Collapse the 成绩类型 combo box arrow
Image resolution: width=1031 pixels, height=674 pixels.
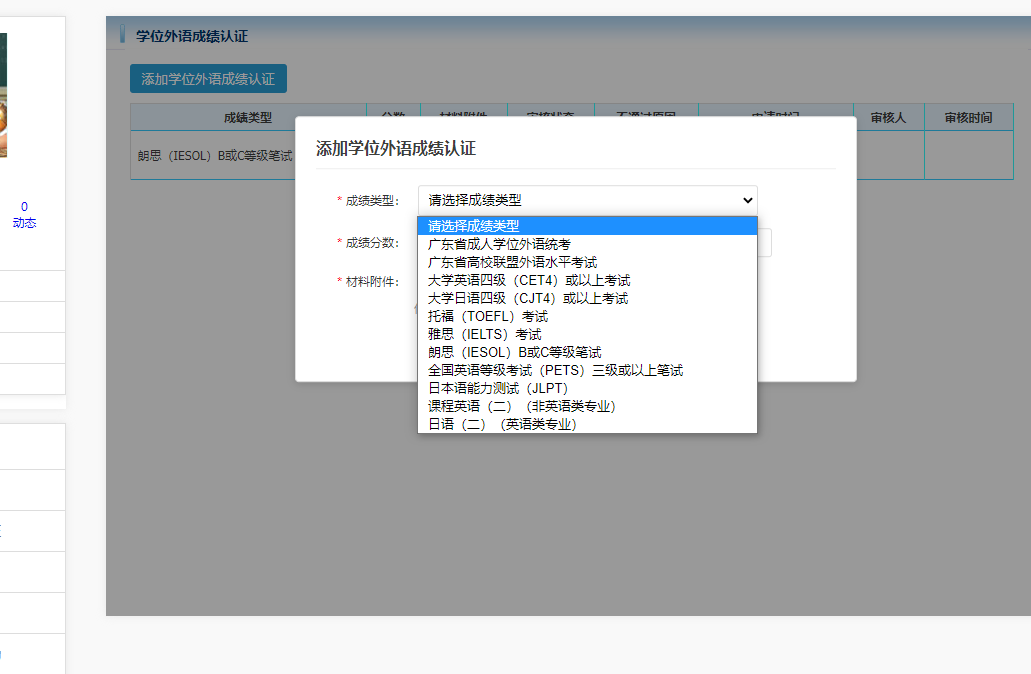(746, 201)
